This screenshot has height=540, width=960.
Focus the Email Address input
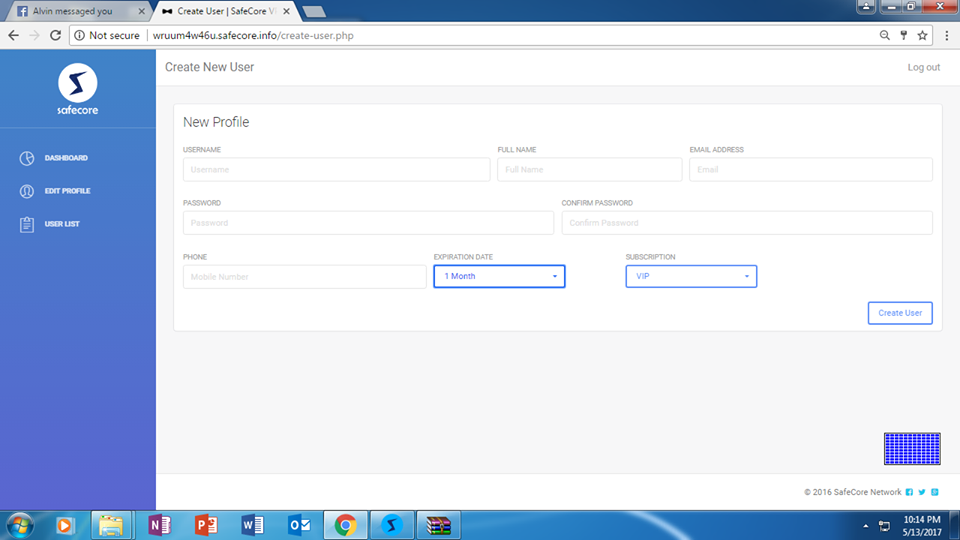(x=810, y=170)
